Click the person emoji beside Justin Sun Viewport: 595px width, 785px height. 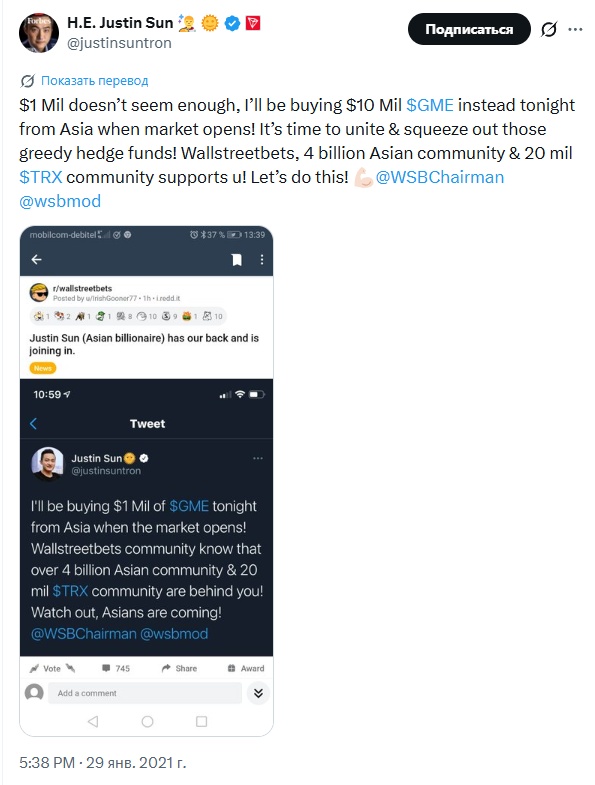click(187, 23)
